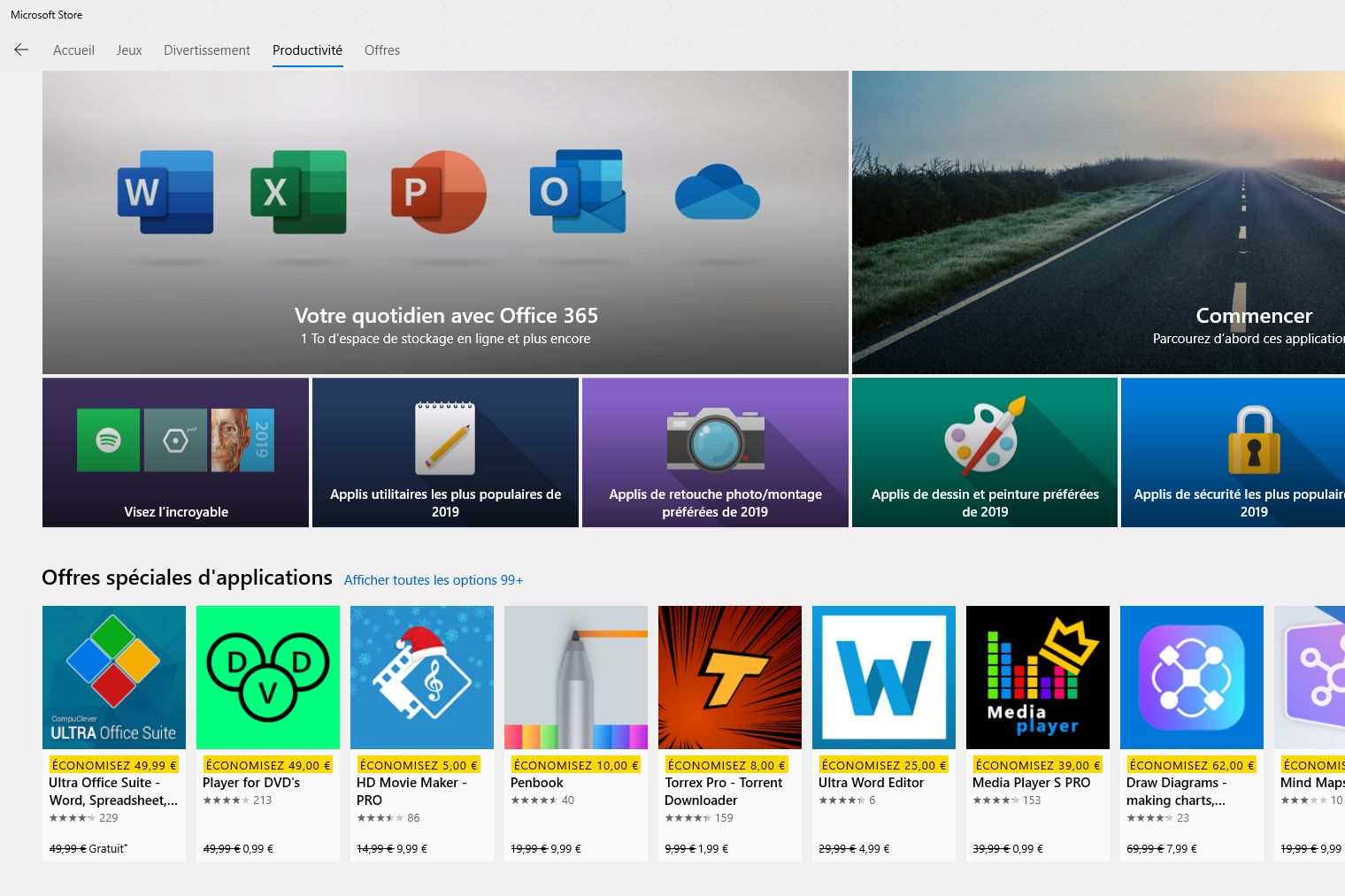Open the Accueil tab

(73, 50)
